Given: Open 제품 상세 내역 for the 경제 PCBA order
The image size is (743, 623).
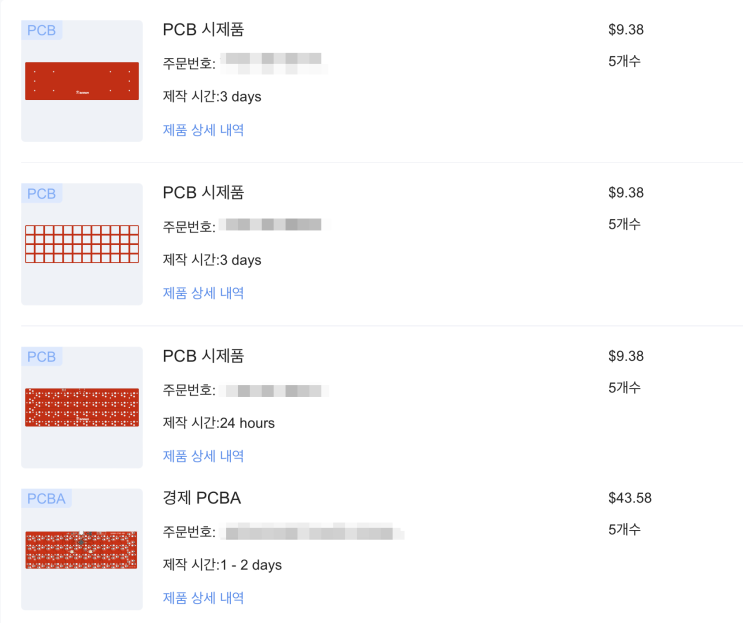Looking at the screenshot, I should [203, 598].
